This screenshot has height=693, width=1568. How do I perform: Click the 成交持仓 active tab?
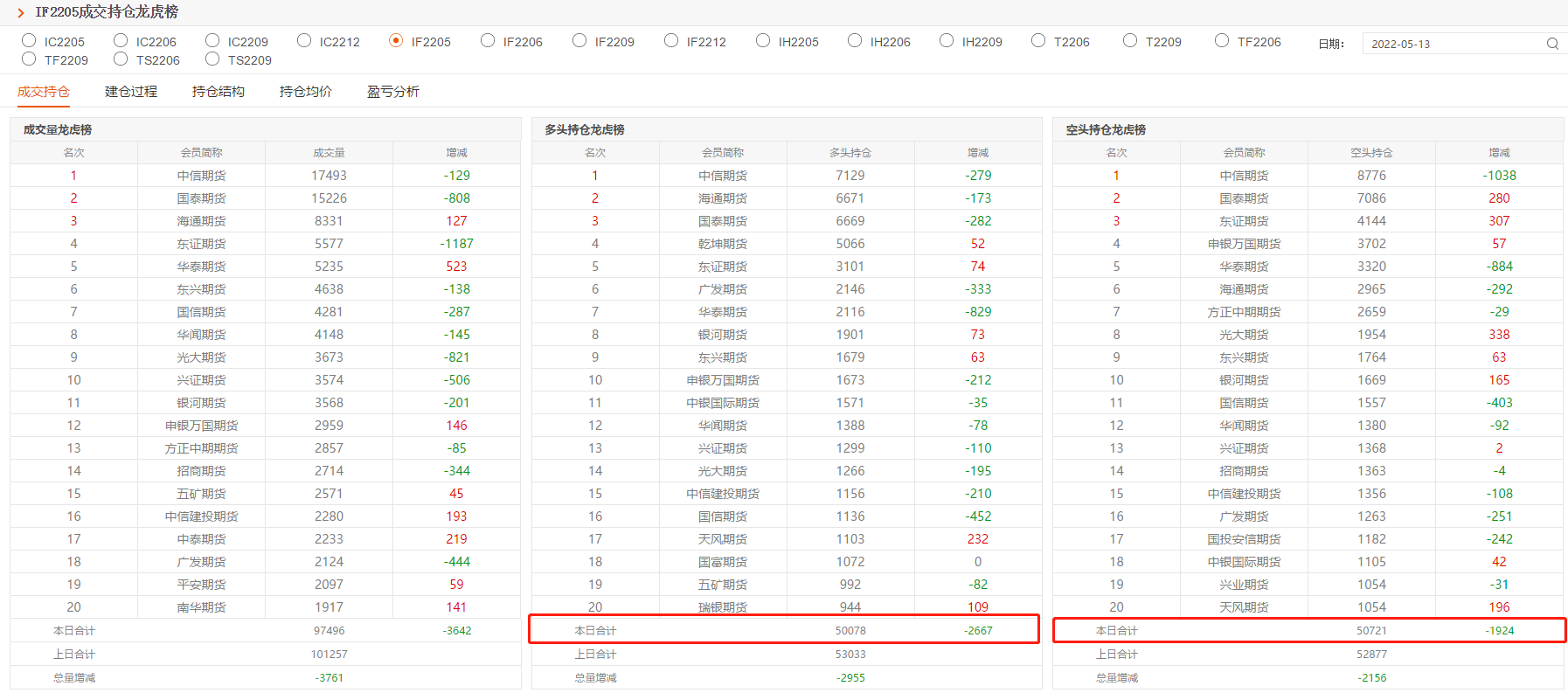tap(44, 92)
